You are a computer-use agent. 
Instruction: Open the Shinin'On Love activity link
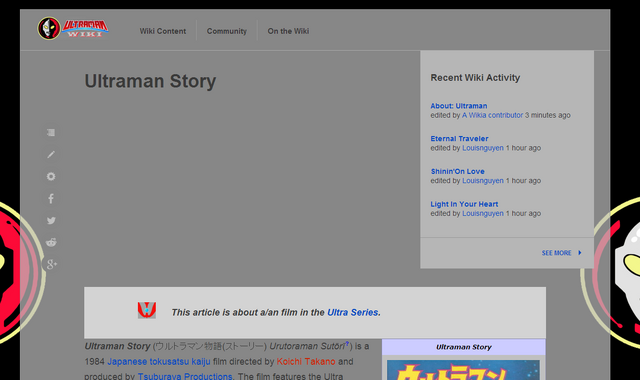coord(458,171)
